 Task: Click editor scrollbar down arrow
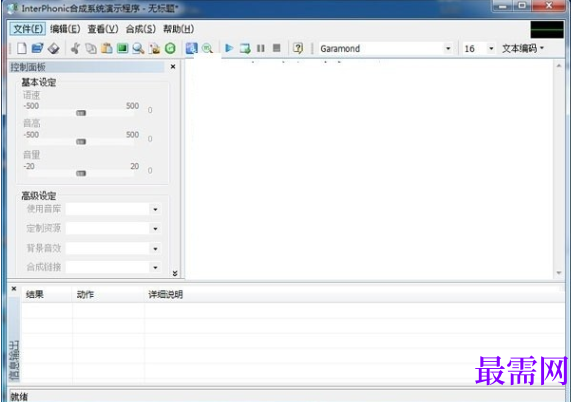[x=559, y=273]
